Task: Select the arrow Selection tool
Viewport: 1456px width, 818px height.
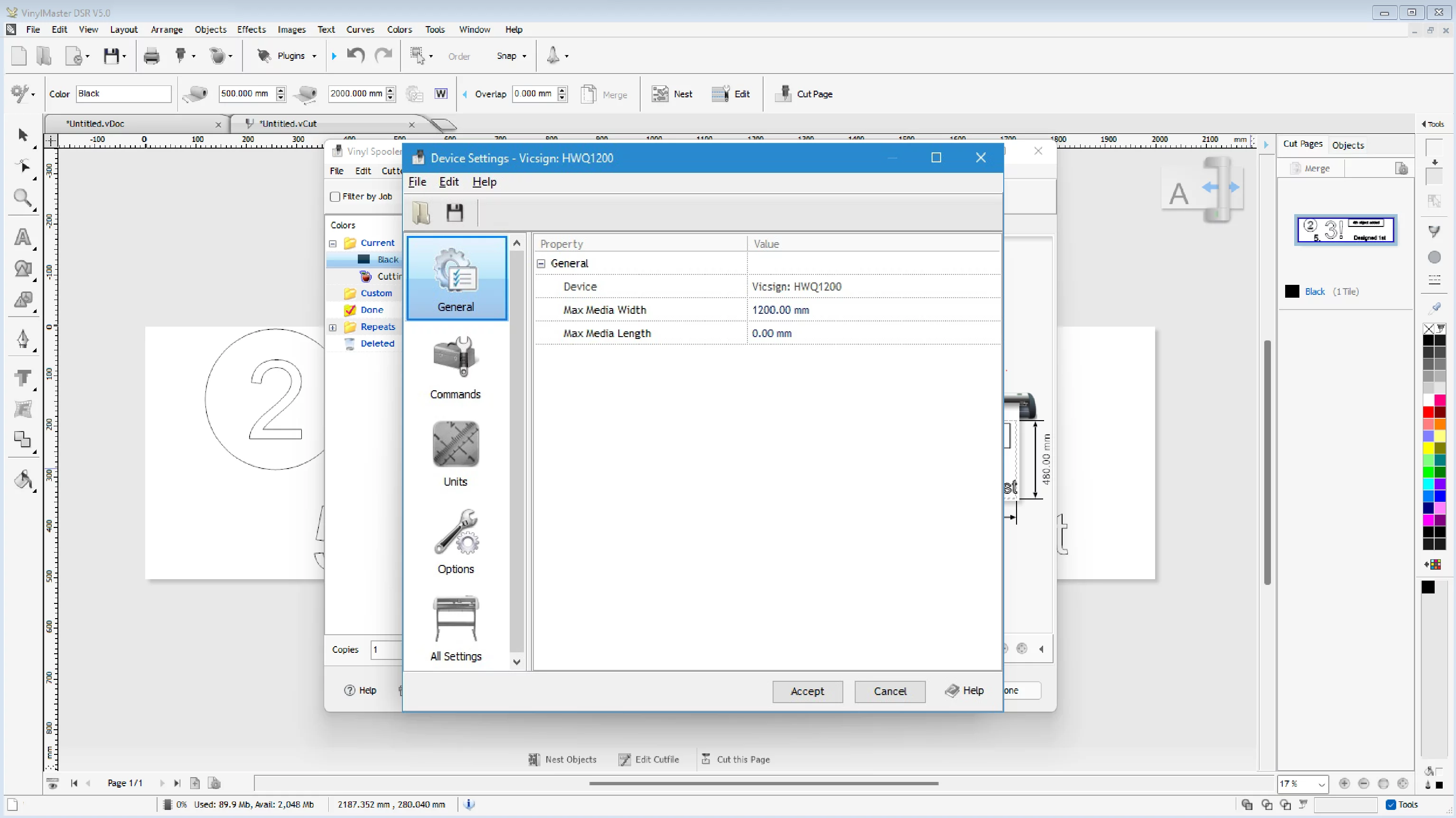Action: [23, 134]
